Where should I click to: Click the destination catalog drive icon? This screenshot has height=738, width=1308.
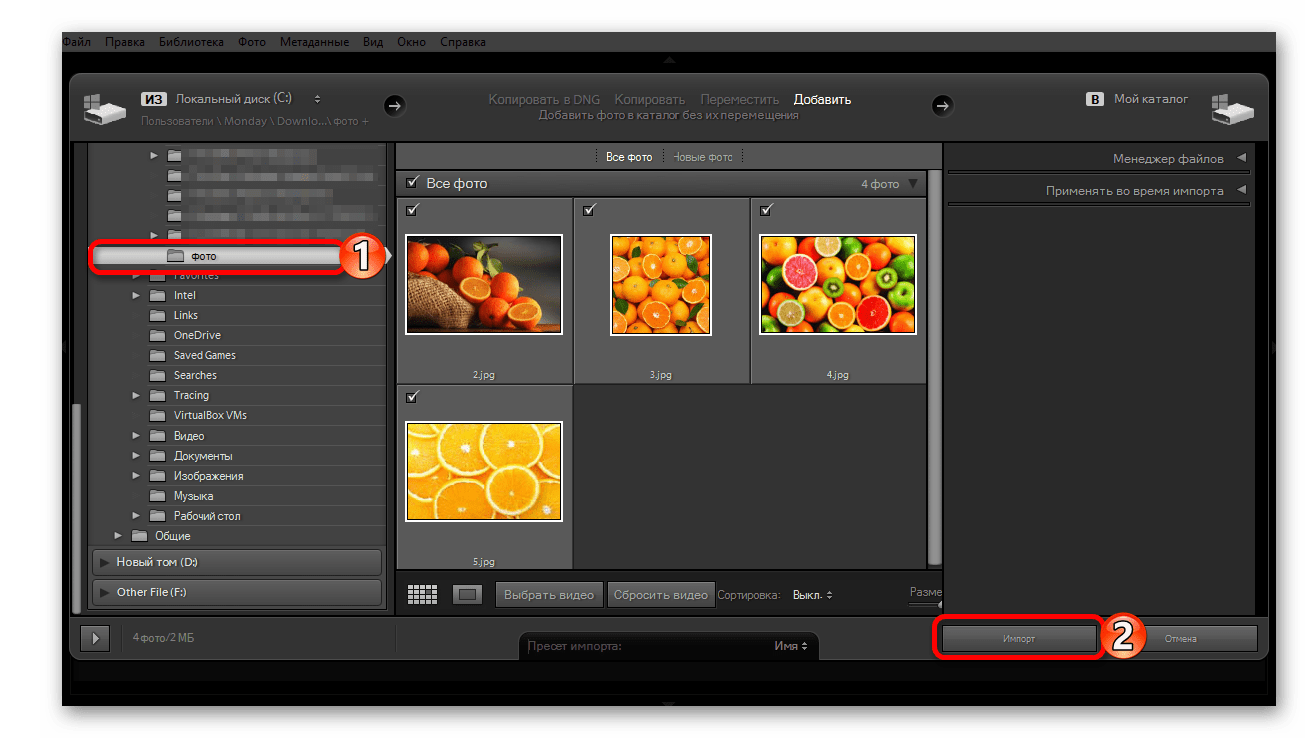(x=1231, y=109)
